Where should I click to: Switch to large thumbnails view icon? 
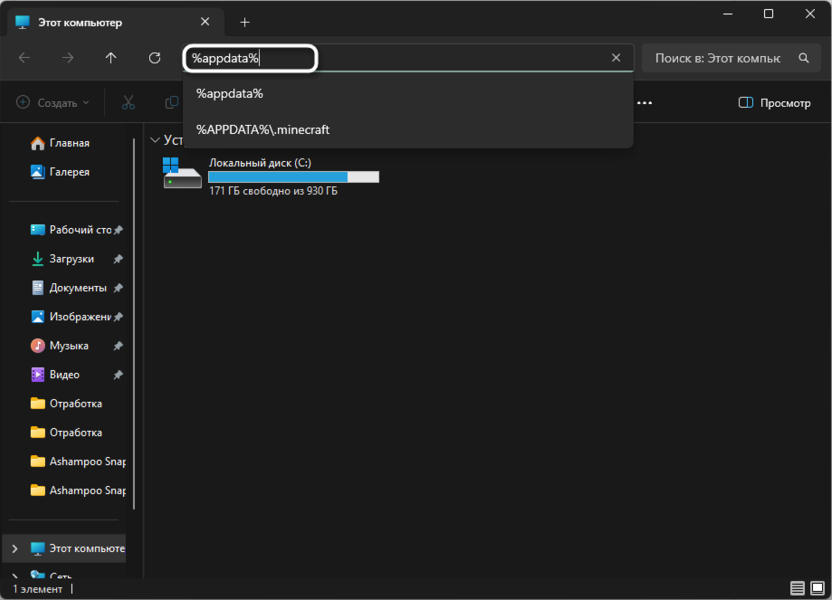point(818,588)
